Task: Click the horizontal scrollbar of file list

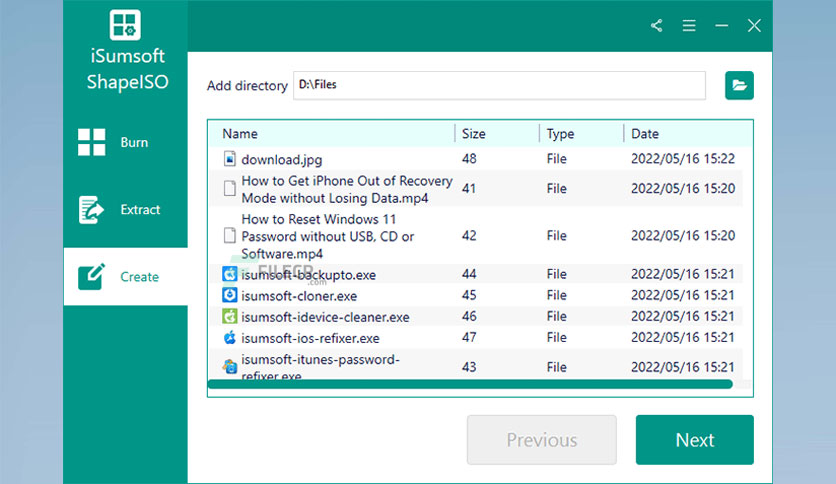Action: click(x=470, y=384)
